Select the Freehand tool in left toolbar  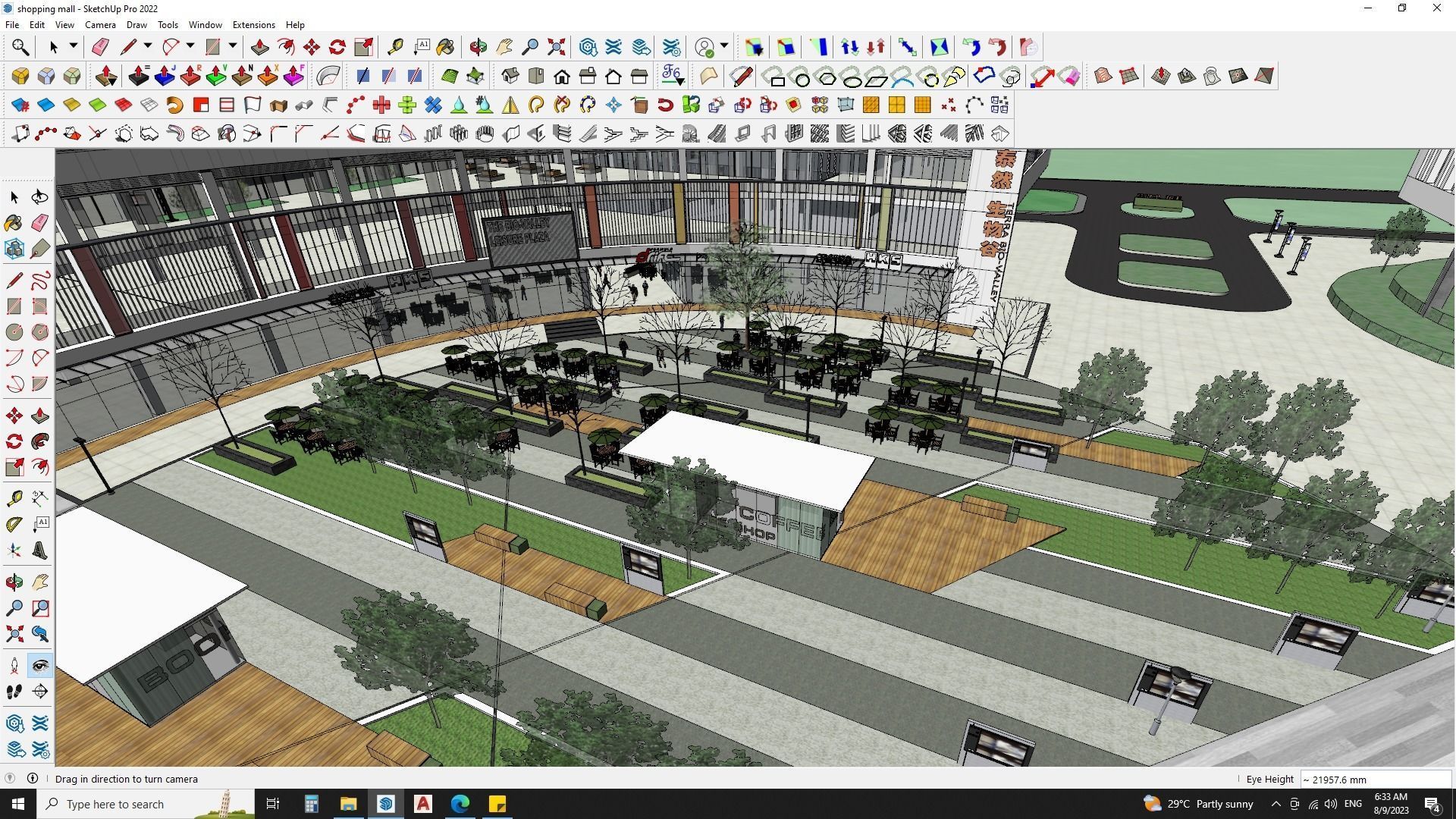40,281
